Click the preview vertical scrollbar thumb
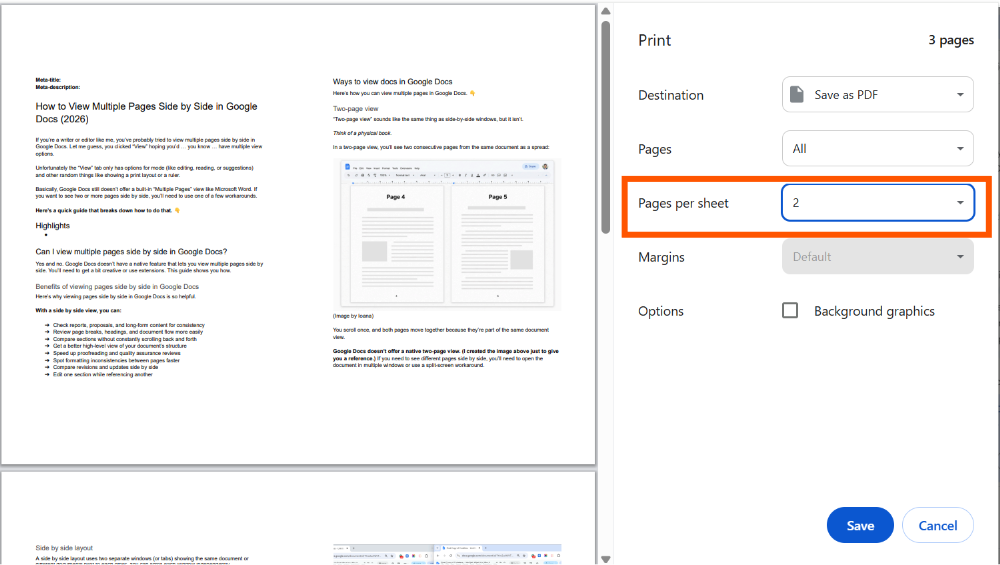This screenshot has width=1000, height=565. [605, 128]
